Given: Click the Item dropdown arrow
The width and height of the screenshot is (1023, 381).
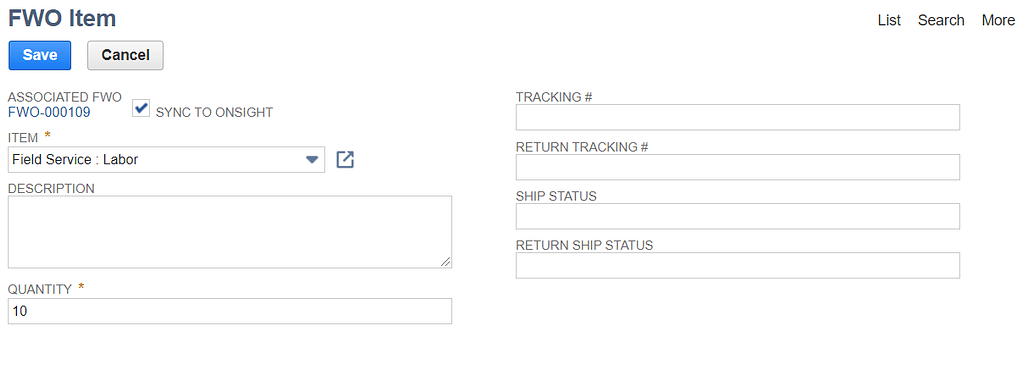Looking at the screenshot, I should coord(312,159).
